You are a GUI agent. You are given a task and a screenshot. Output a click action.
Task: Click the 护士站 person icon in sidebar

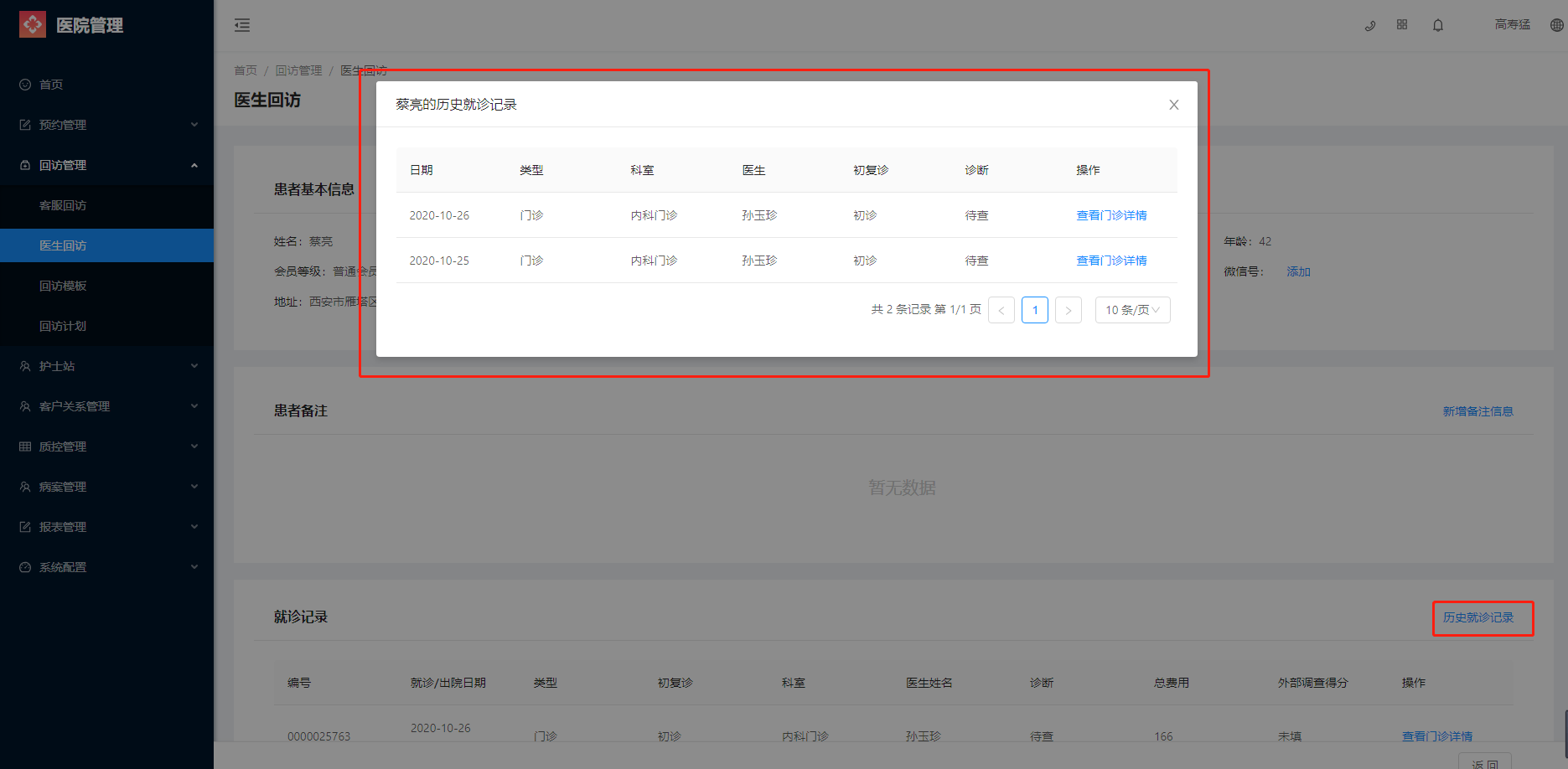[x=25, y=366]
